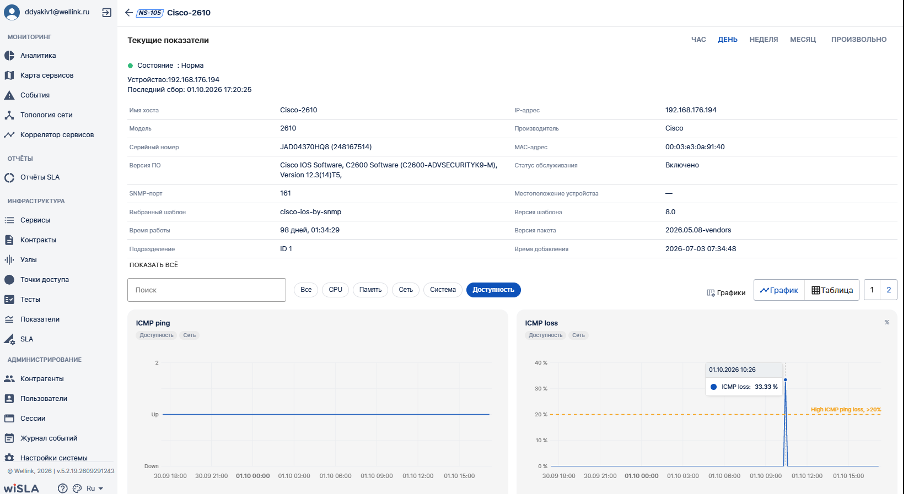904x494 pixels.
Task: Open Точки доступа circle icon
Action: point(9,280)
